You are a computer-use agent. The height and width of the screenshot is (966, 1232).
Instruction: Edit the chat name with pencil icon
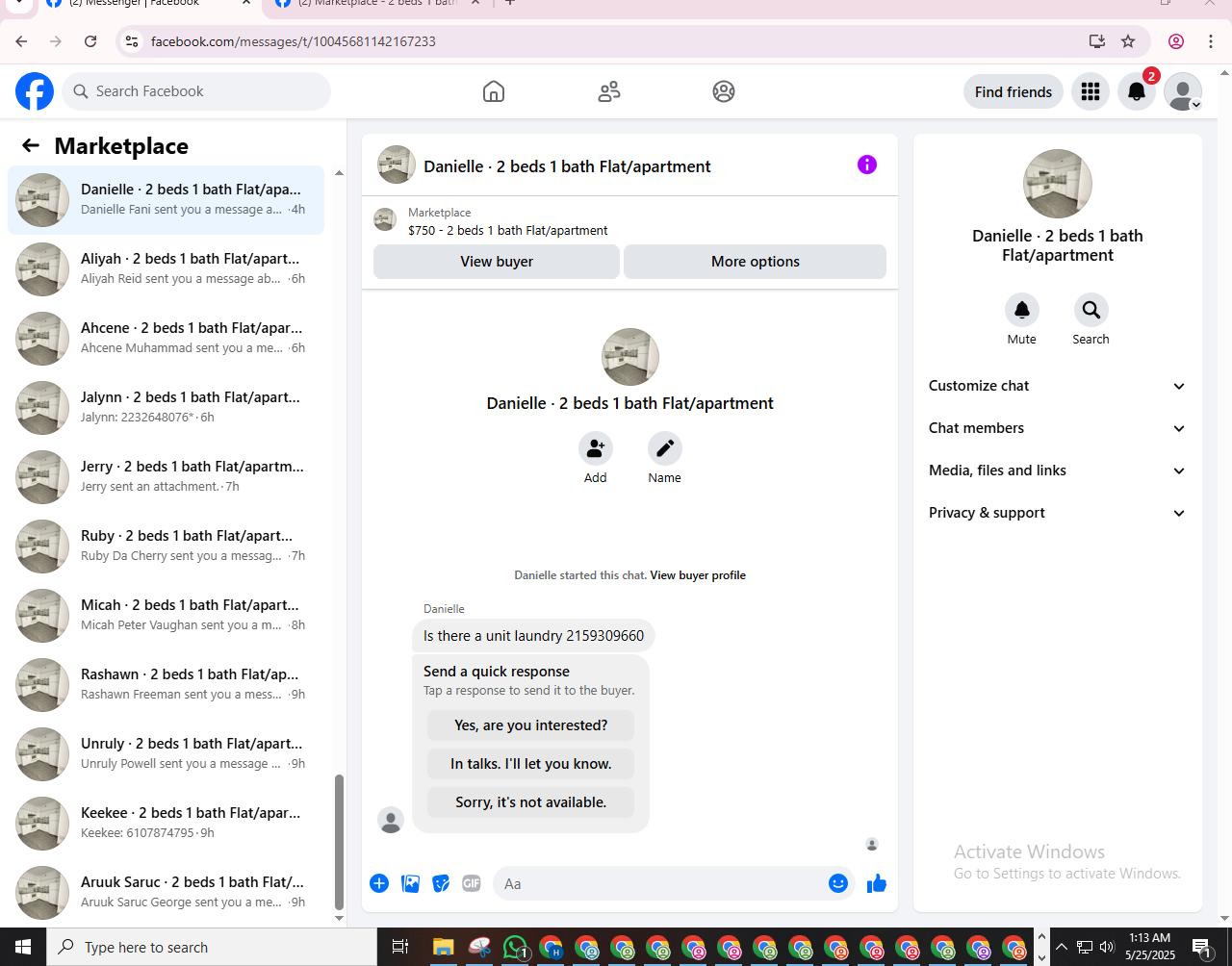[x=665, y=448]
